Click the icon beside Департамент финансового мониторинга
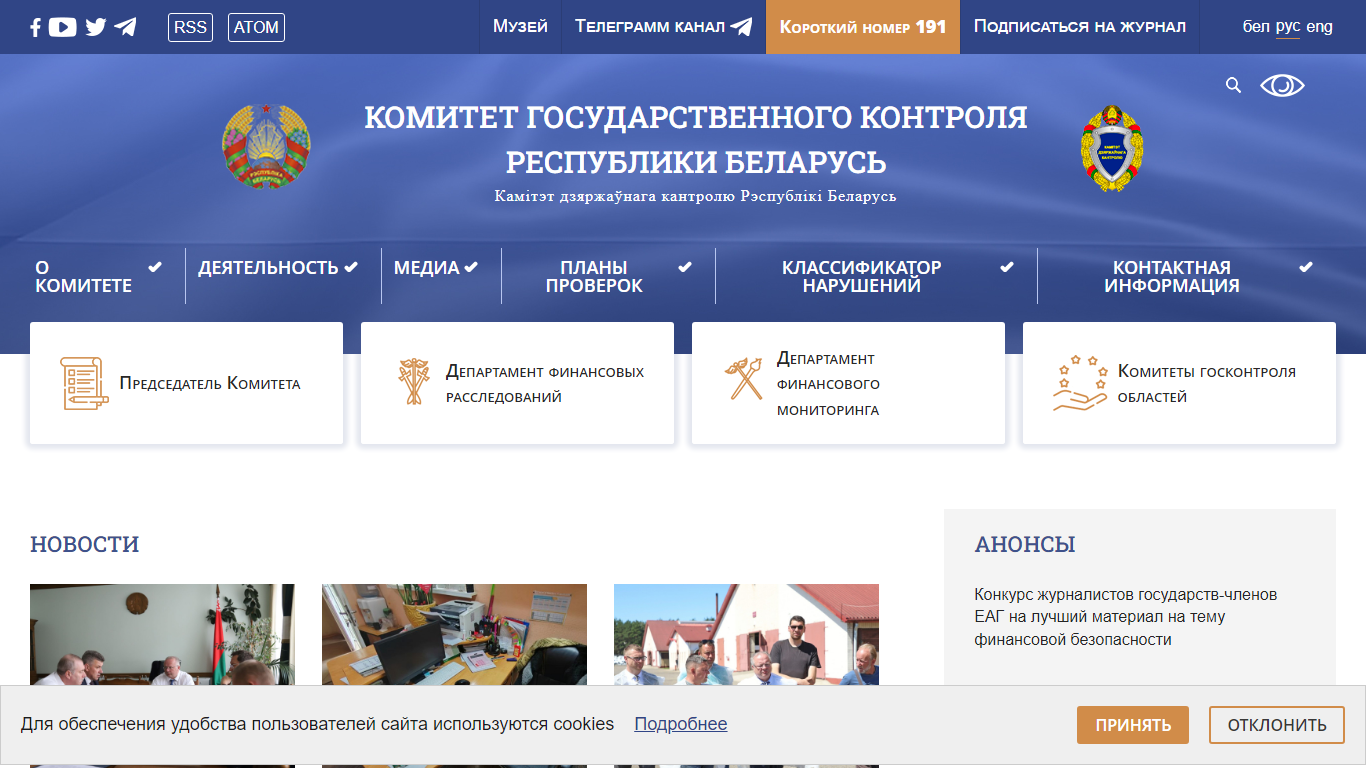The height and width of the screenshot is (768, 1366). tap(744, 379)
